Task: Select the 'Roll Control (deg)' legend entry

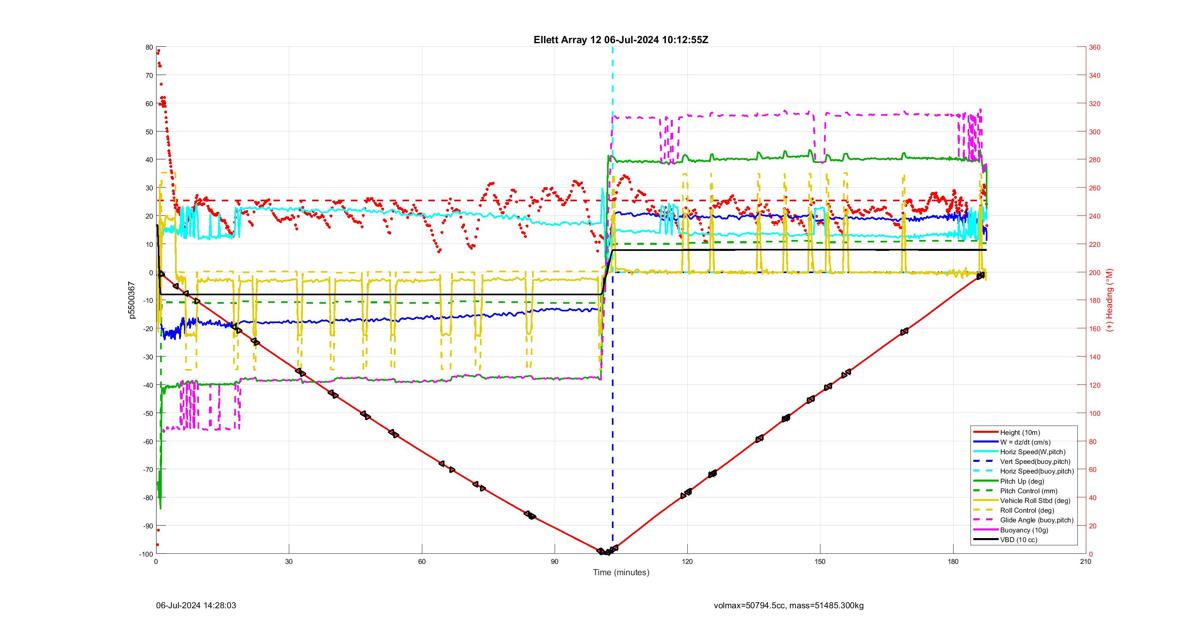Action: [x=1027, y=510]
